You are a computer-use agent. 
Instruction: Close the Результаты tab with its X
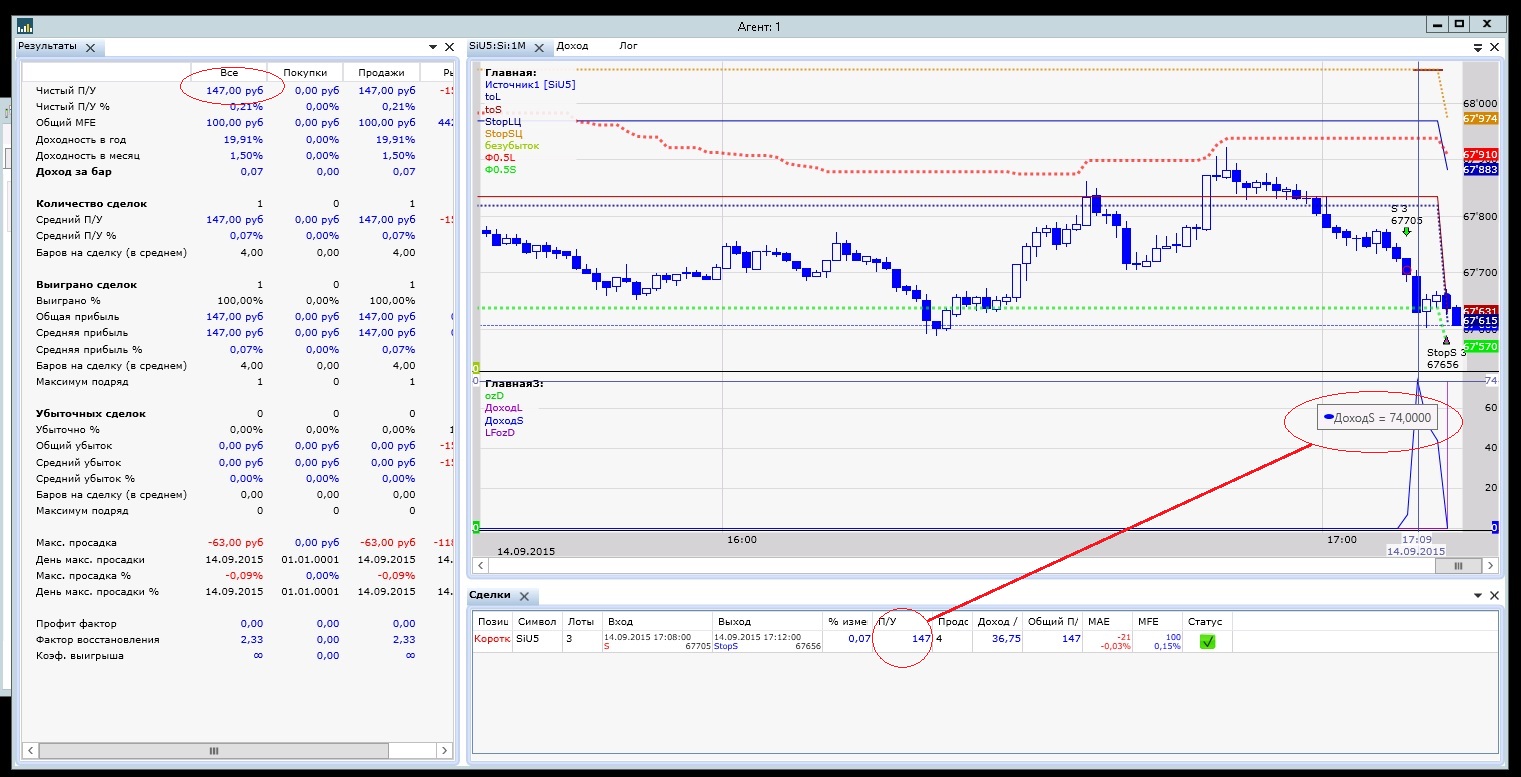pos(90,47)
